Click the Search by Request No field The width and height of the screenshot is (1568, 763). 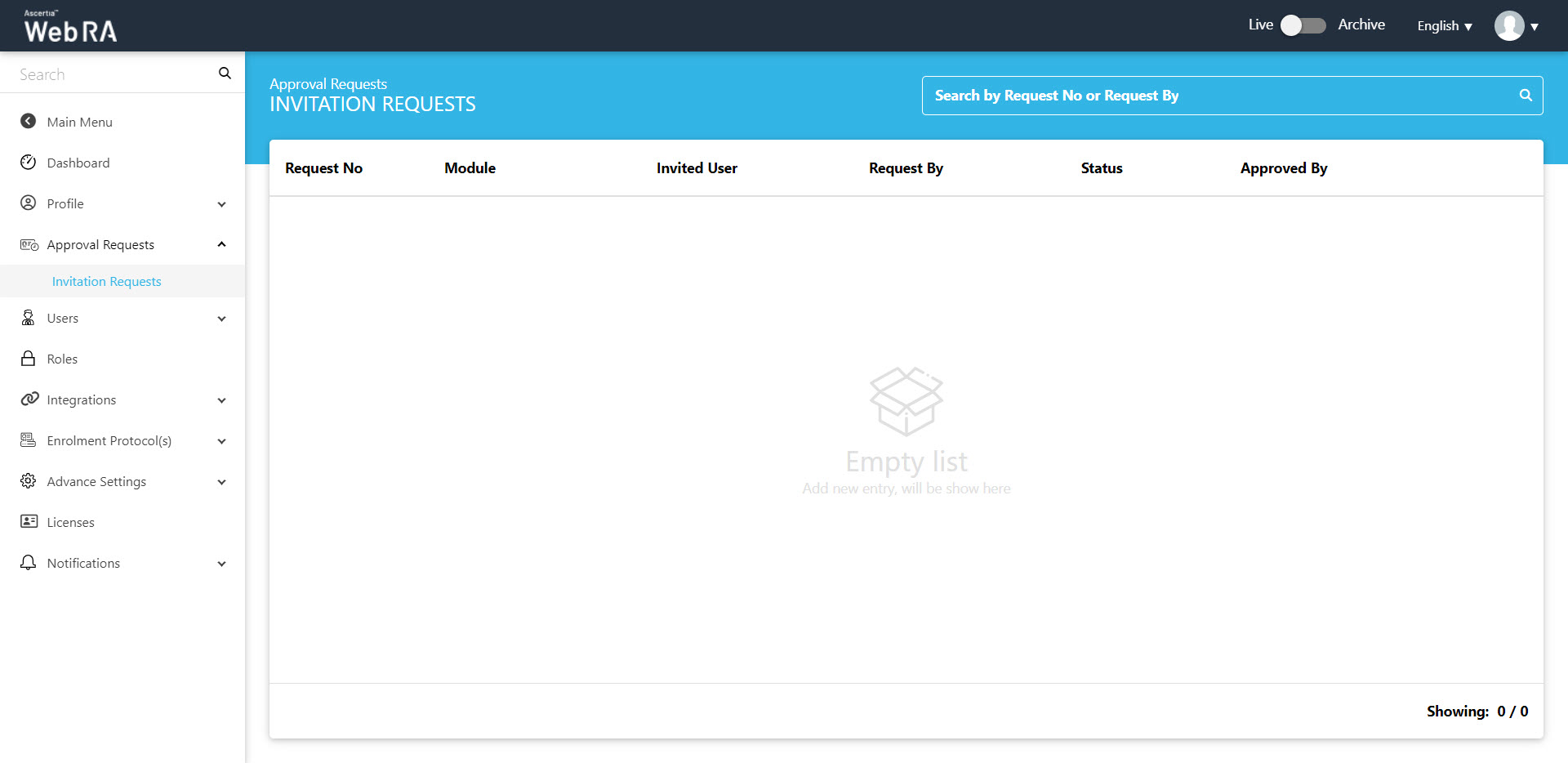[x=1217, y=96]
